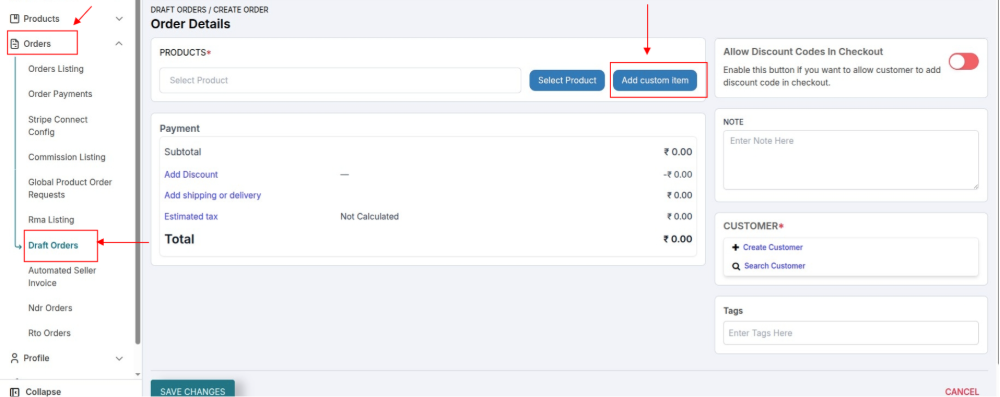This screenshot has width=1000, height=397.
Task: Open Commission Listing in sidebar
Action: (x=67, y=157)
